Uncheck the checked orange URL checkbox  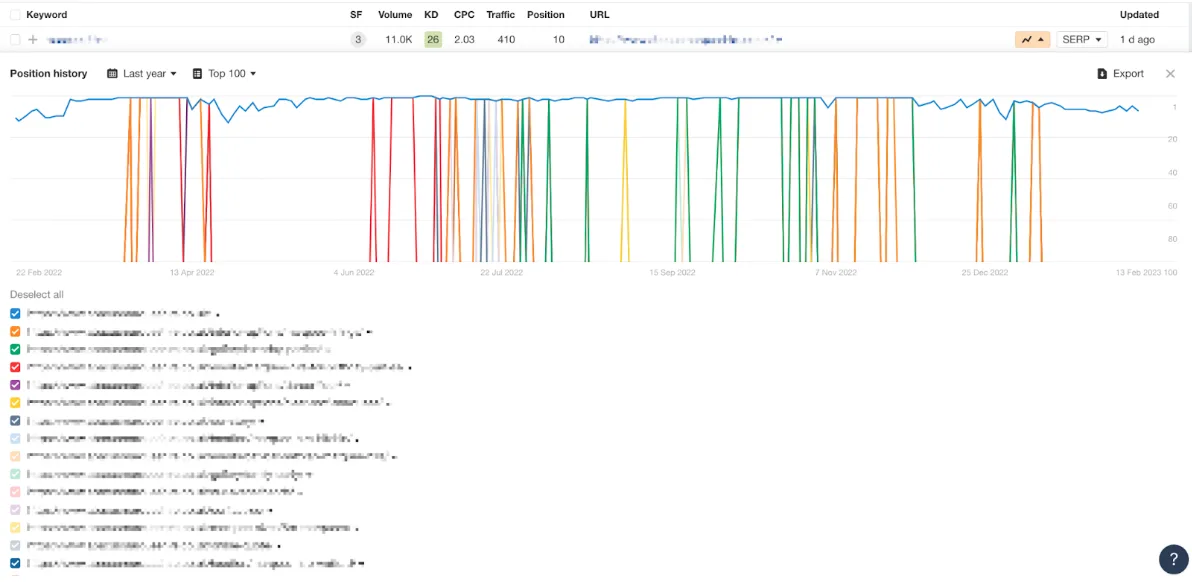pyautogui.click(x=15, y=331)
